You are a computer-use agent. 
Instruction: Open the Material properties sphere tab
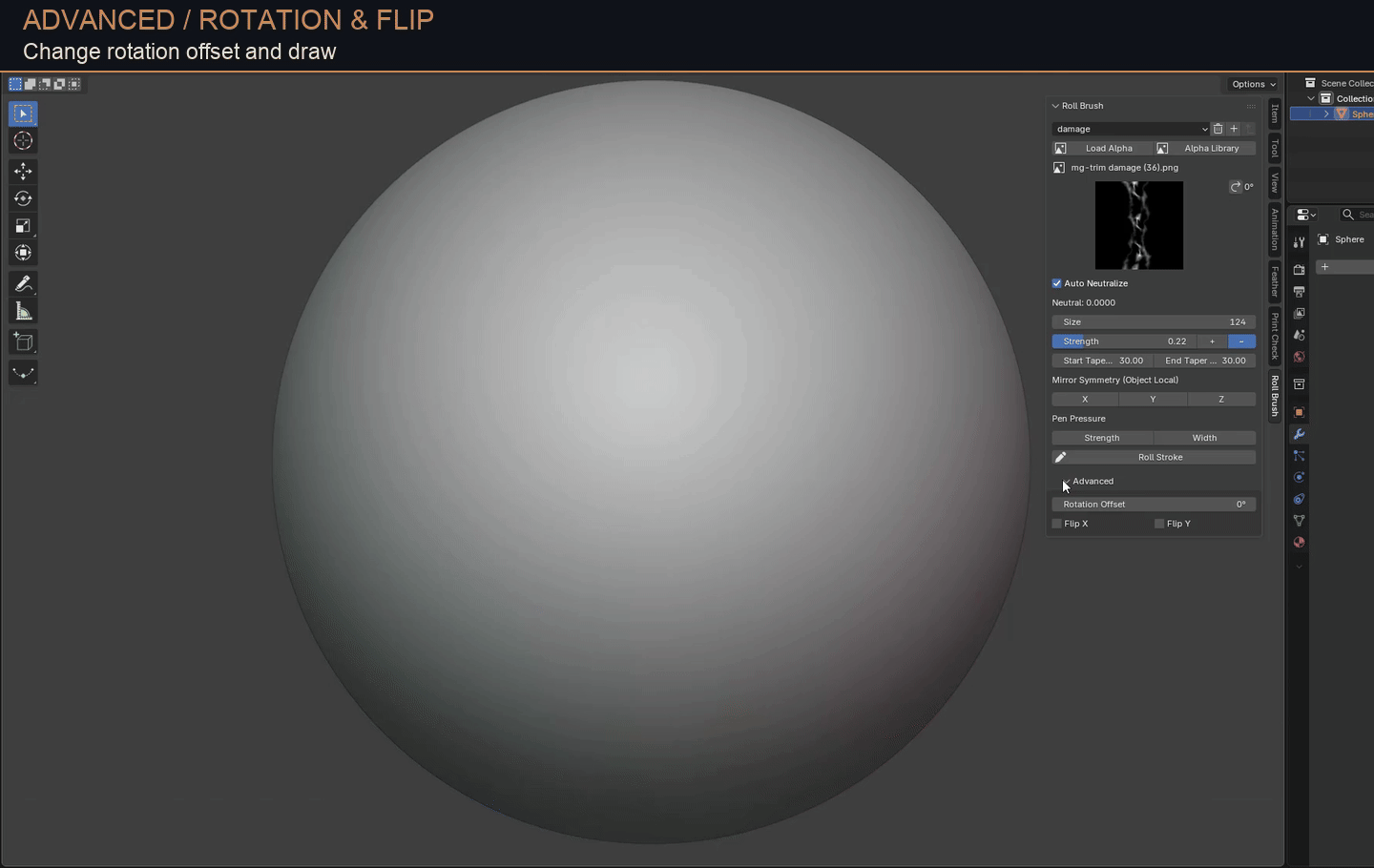click(1299, 542)
